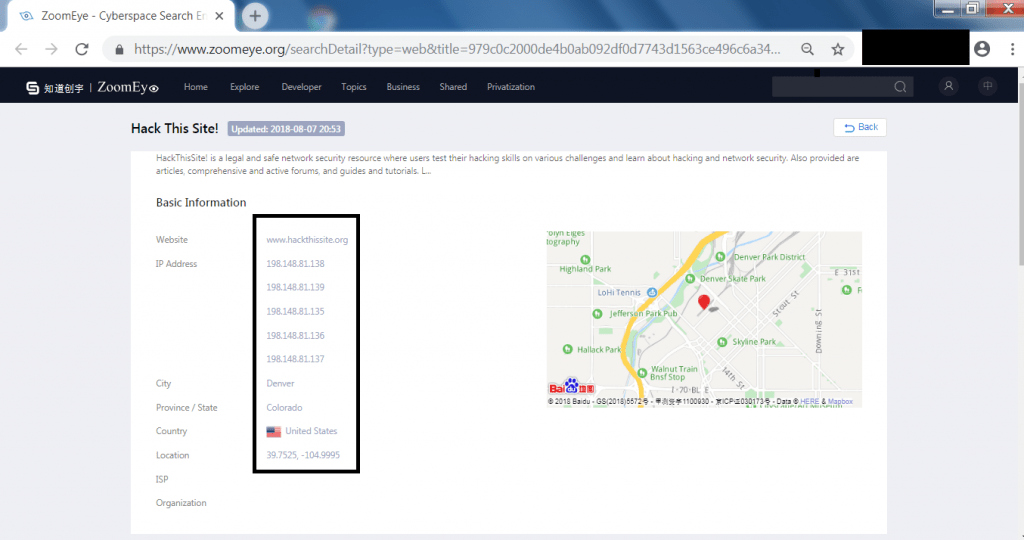1024x540 pixels.
Task: Open the Shared menu item
Action: pos(453,87)
